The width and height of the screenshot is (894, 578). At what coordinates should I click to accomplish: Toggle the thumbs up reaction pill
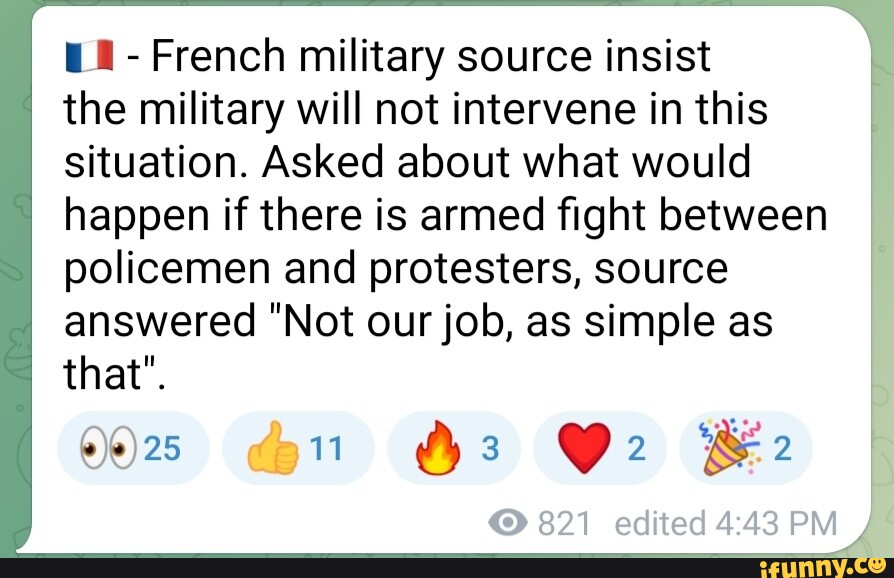pos(298,448)
